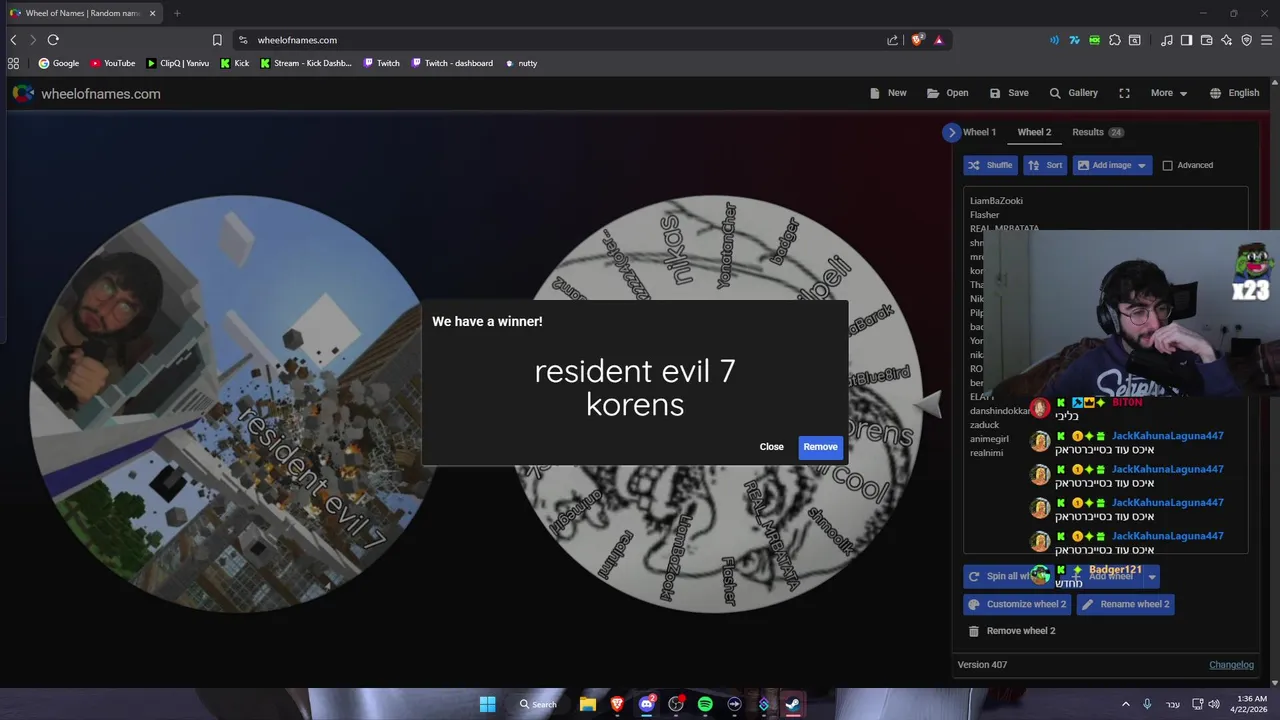Open Brave Shields lion icon
Viewport: 1280px width, 720px height.
[x=917, y=40]
